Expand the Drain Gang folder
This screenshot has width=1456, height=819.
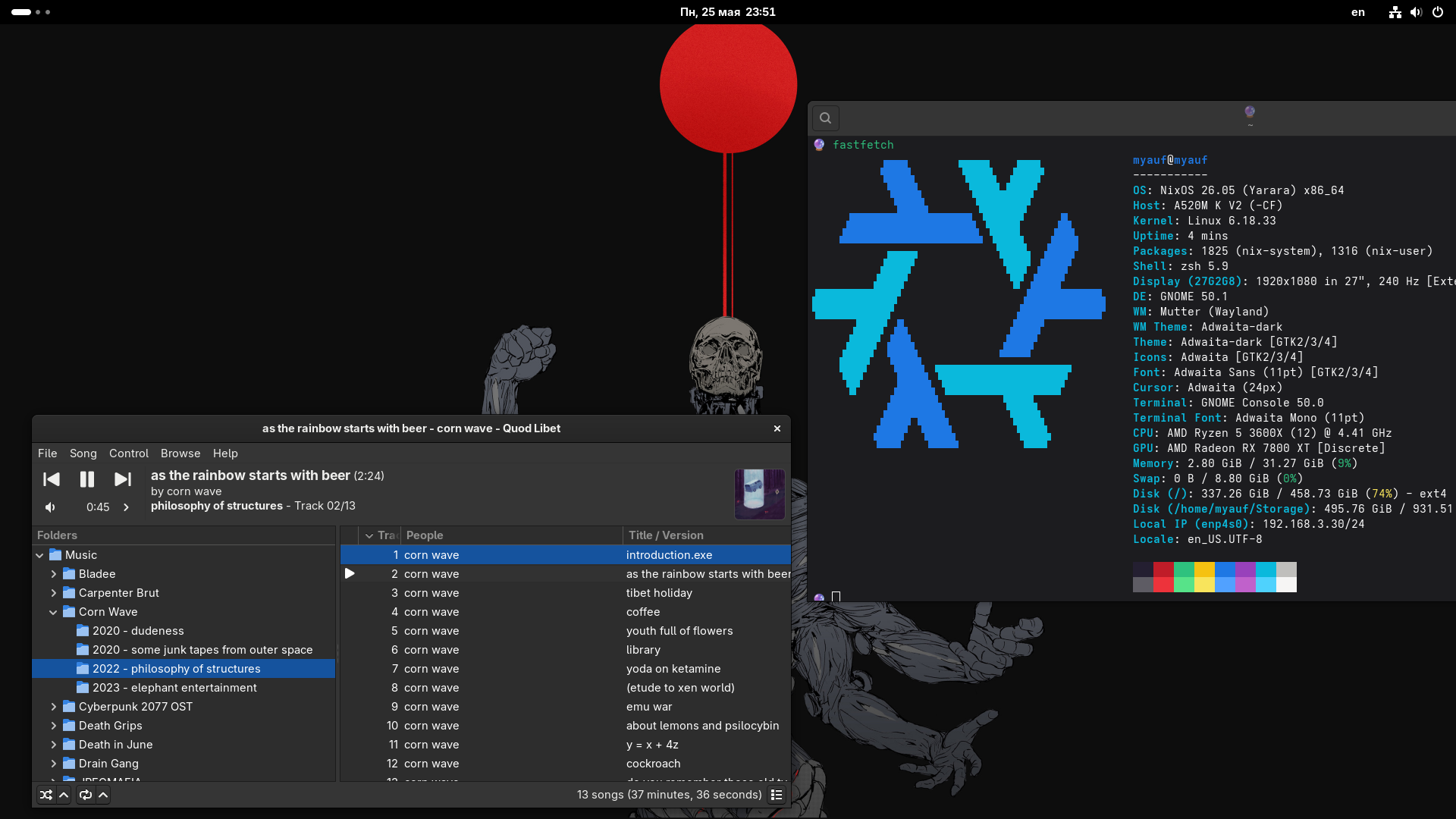[x=53, y=764]
